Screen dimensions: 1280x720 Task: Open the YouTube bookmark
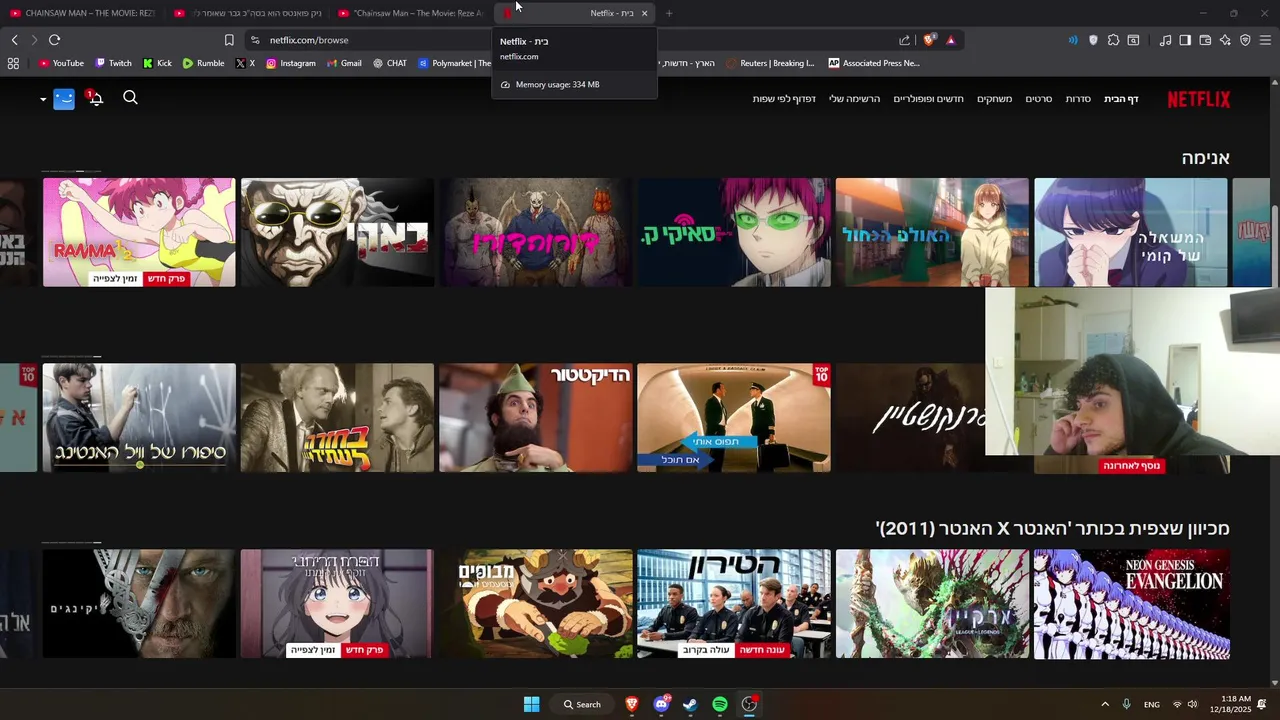click(x=61, y=63)
